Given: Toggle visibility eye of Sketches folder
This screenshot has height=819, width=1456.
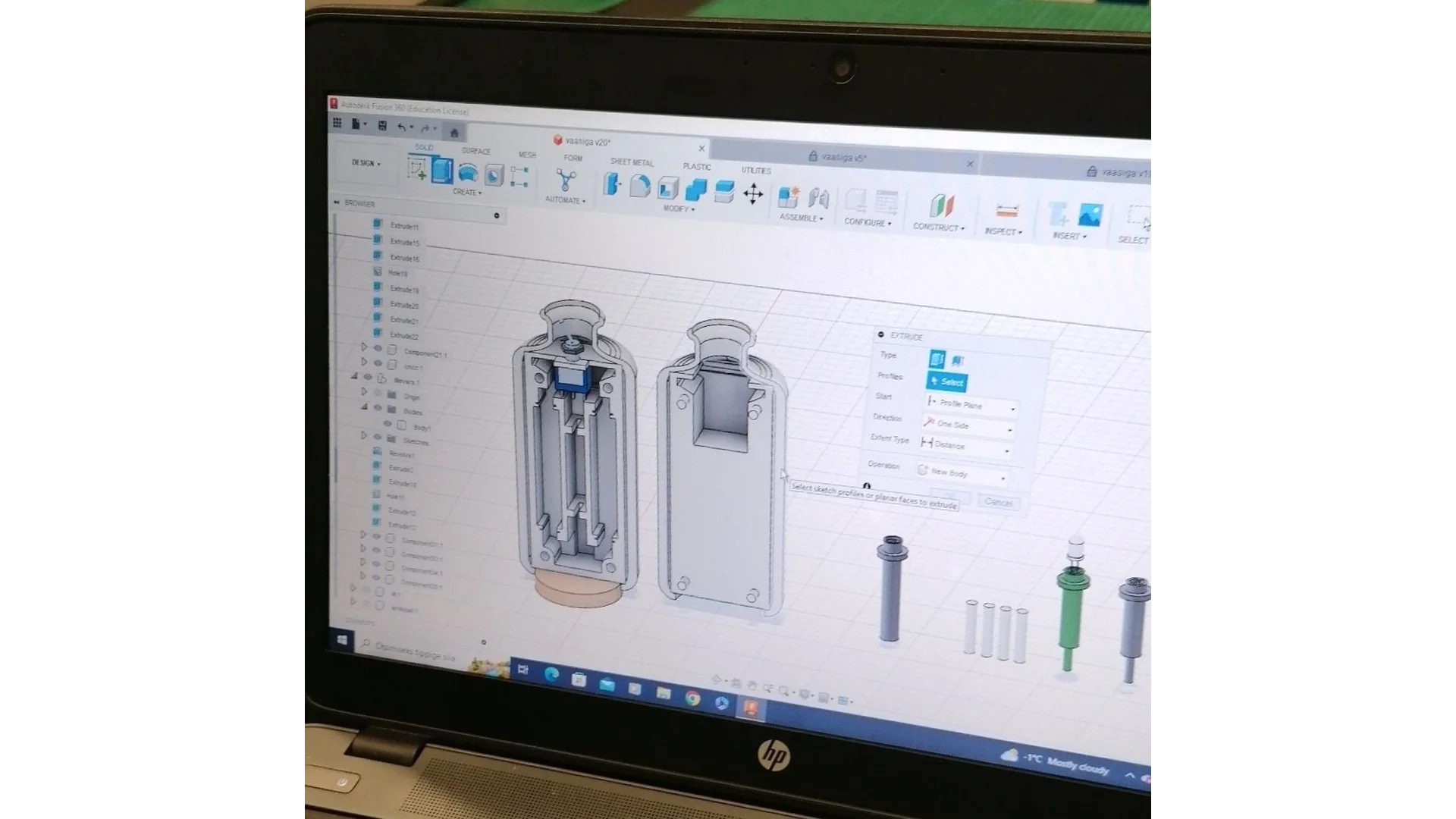Looking at the screenshot, I should [378, 438].
